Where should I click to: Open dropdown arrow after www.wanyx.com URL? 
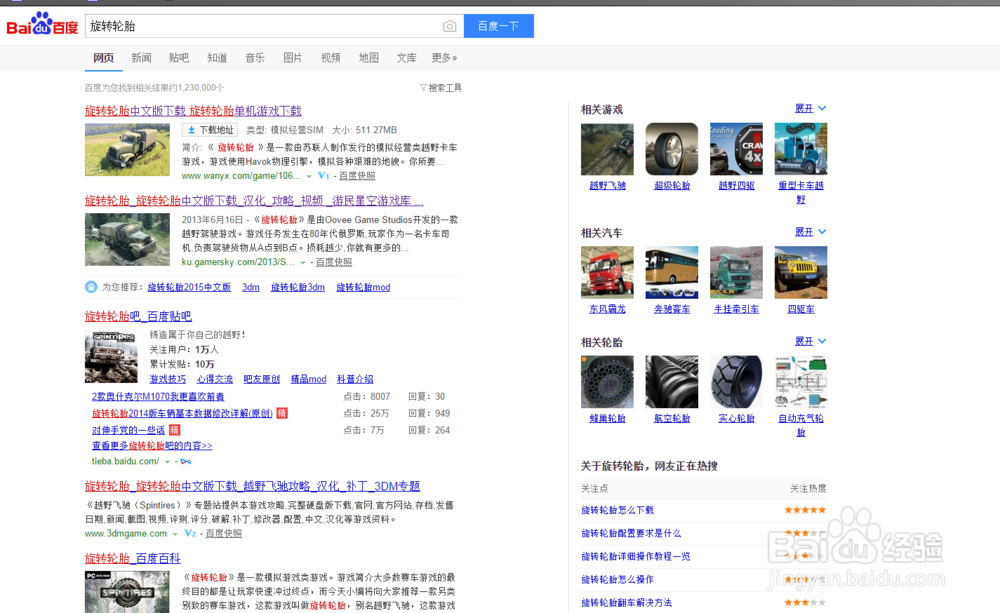click(x=309, y=176)
